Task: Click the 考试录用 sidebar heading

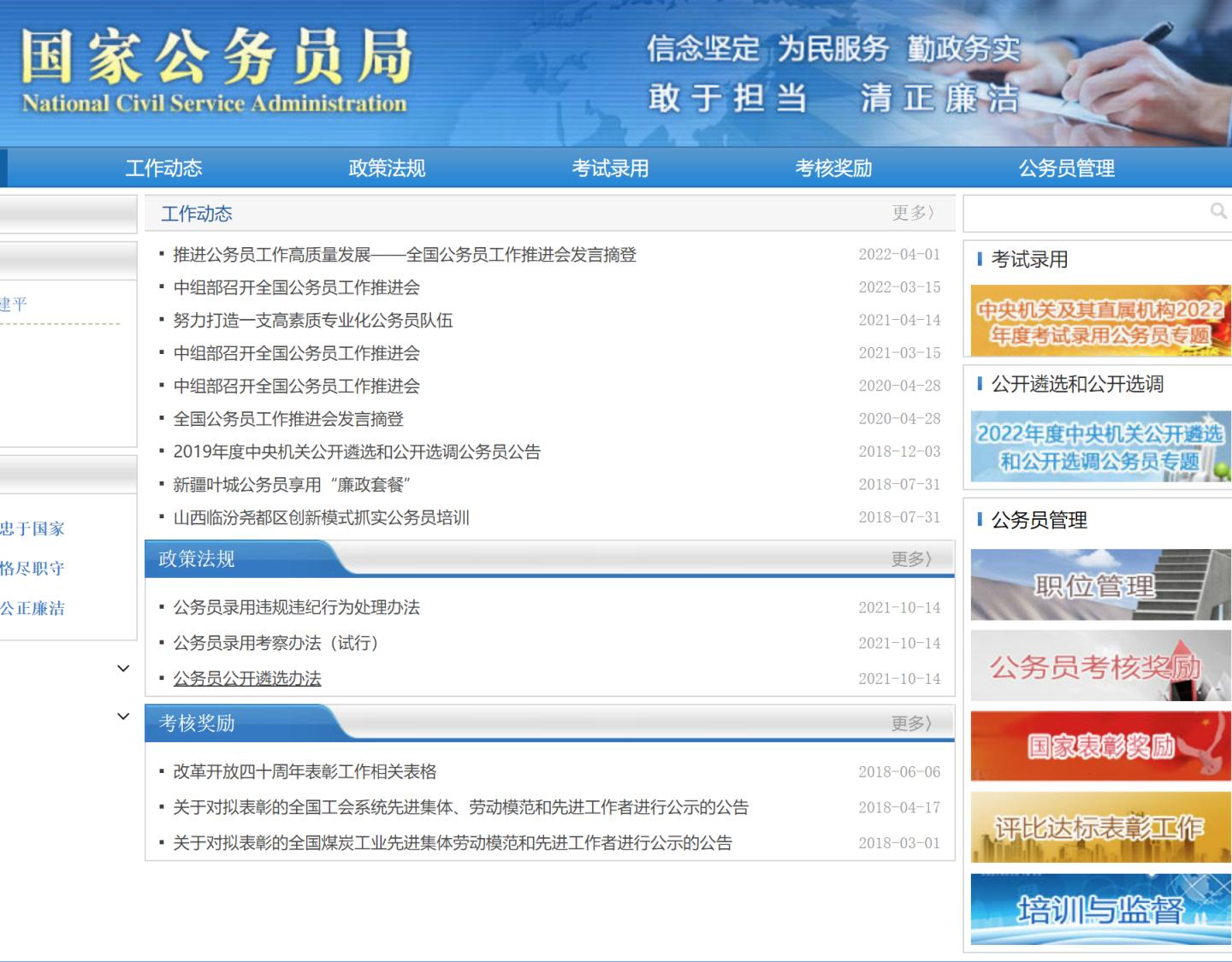Action: point(1029,259)
